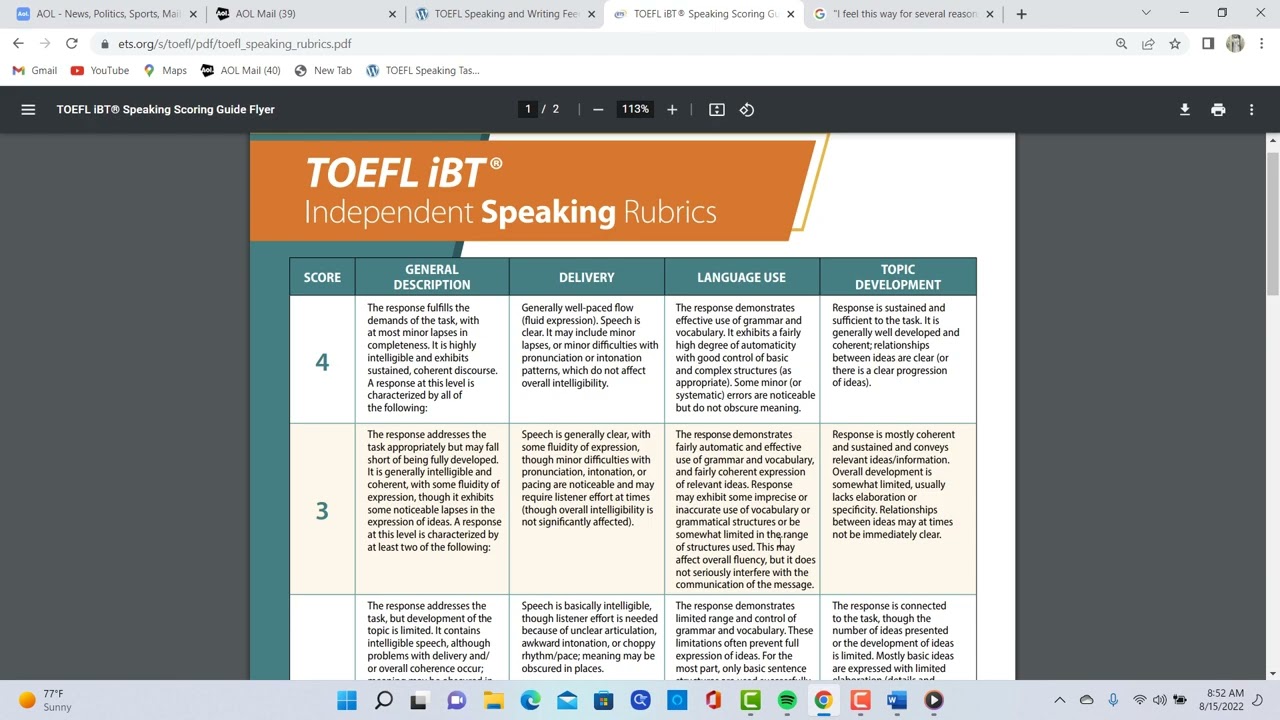The image size is (1280, 720).
Task: Open Wi-Fi network settings in tray
Action: click(1139, 700)
